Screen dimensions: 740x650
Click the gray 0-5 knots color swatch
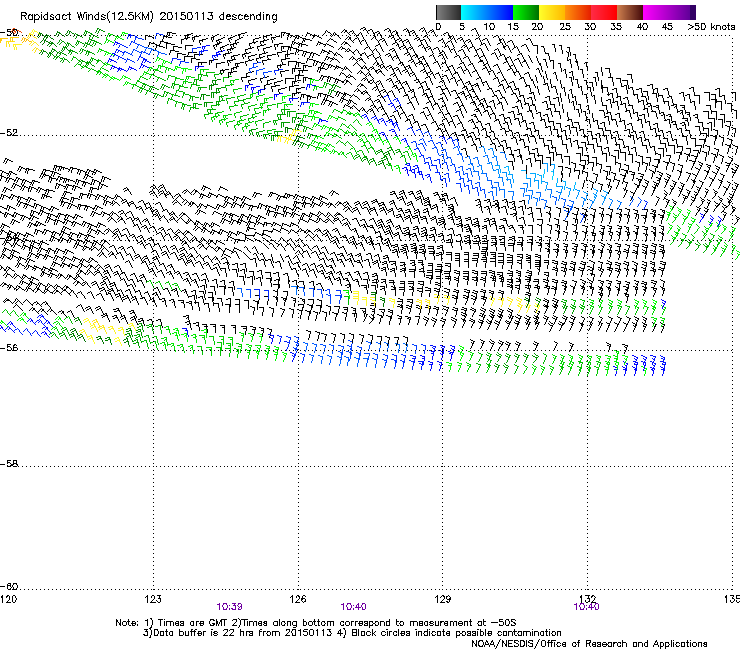click(x=448, y=12)
